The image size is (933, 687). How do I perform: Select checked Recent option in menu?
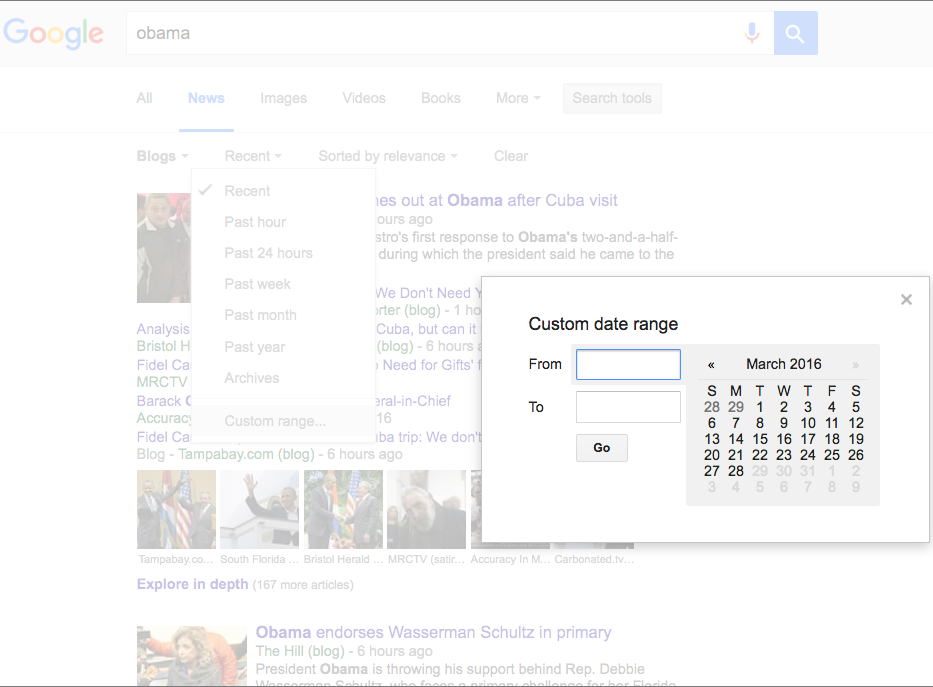(x=284, y=191)
